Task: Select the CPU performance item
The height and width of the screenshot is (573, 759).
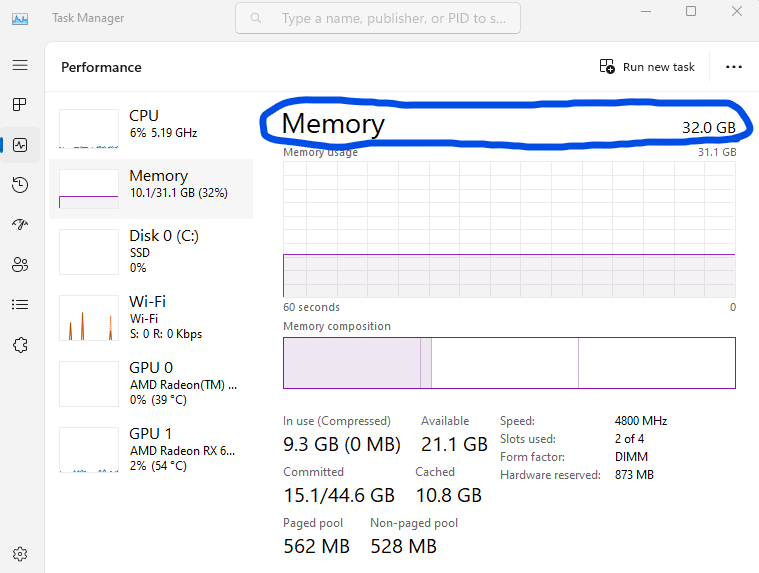Action: click(151, 124)
